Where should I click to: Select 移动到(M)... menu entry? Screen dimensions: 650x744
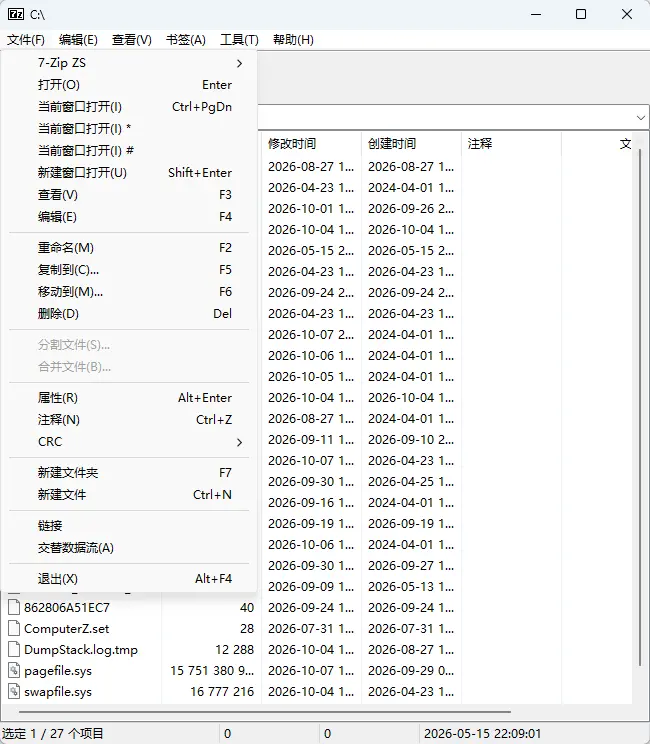(x=129, y=291)
